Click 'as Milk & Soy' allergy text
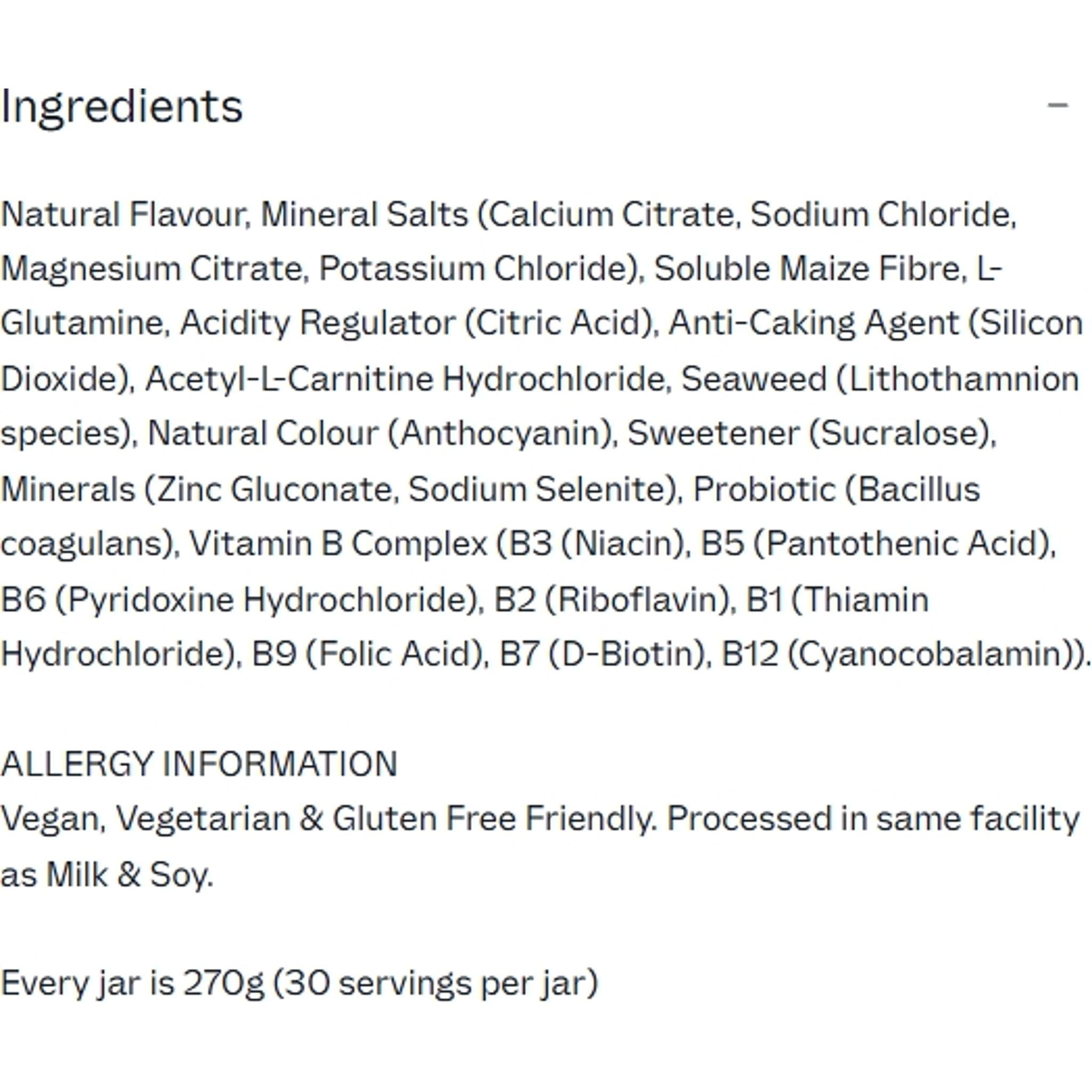 pyautogui.click(x=107, y=874)
